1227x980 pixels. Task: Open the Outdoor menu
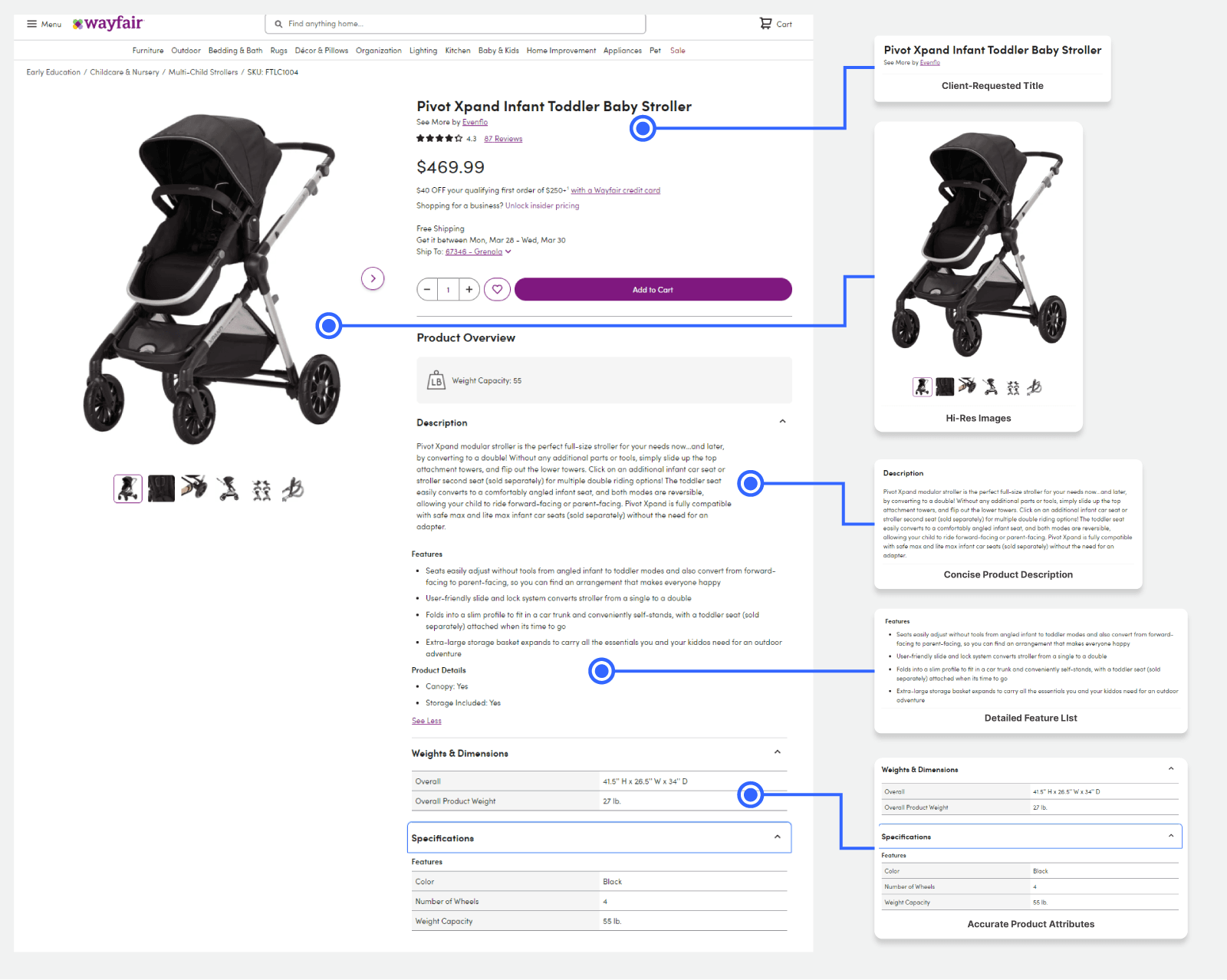click(186, 51)
